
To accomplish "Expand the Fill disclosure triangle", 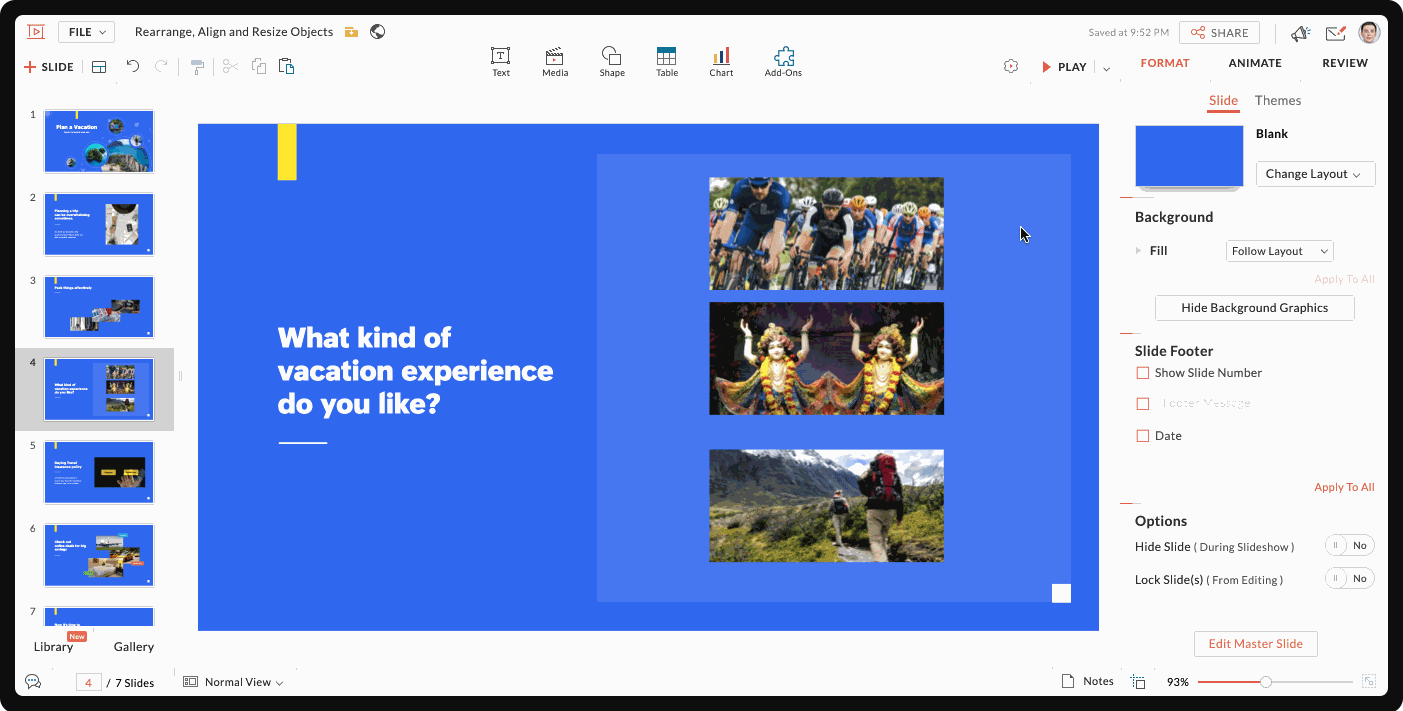I will pos(1139,251).
